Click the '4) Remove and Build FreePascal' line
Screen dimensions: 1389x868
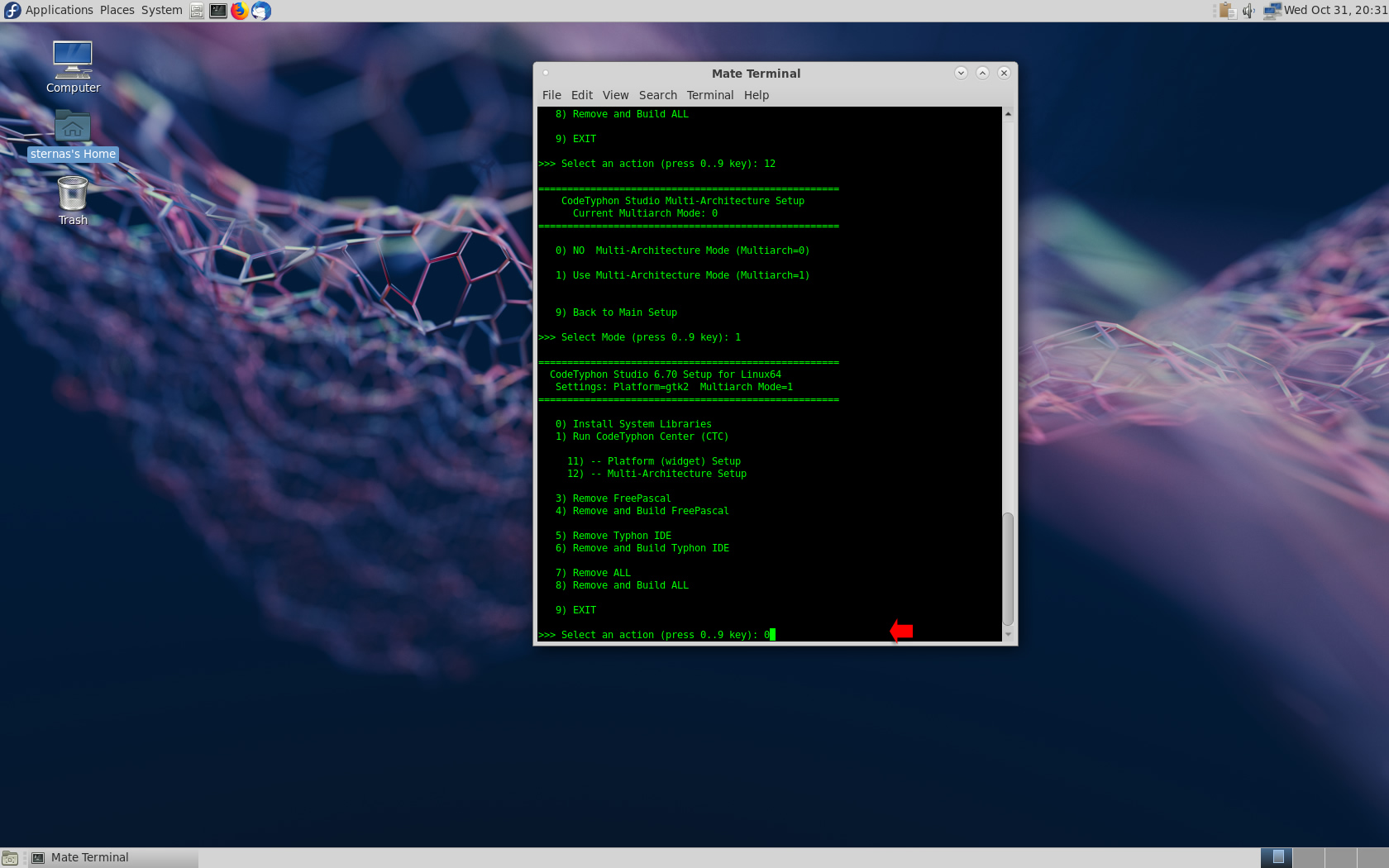point(642,511)
